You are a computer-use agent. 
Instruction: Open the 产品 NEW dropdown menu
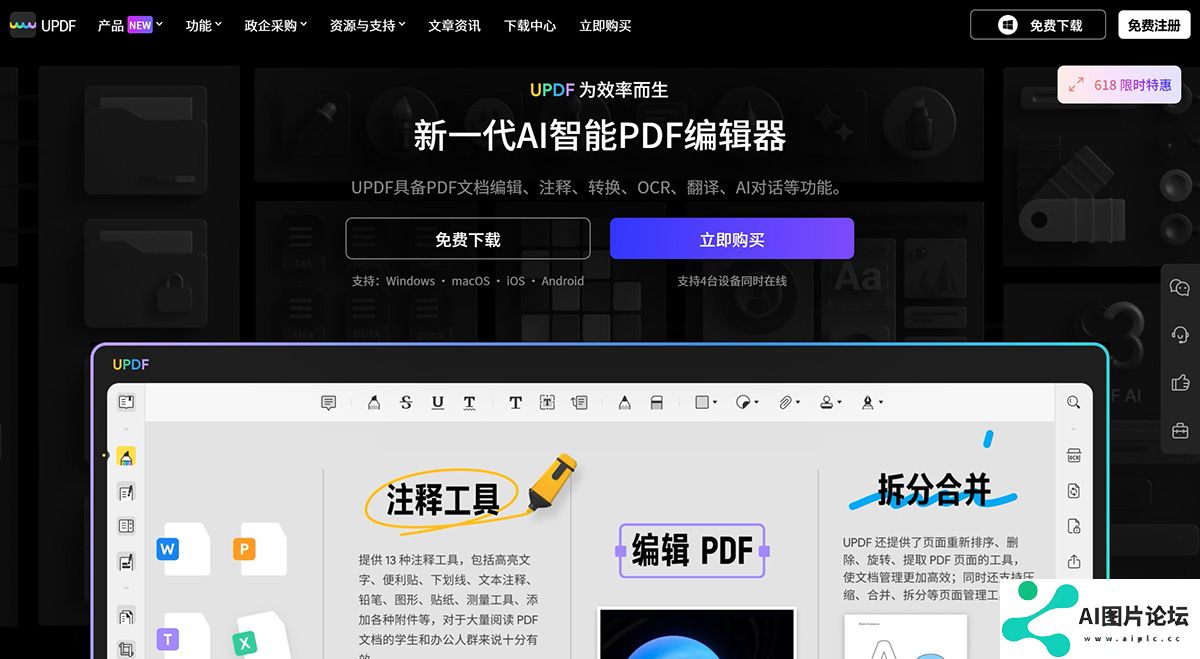130,25
